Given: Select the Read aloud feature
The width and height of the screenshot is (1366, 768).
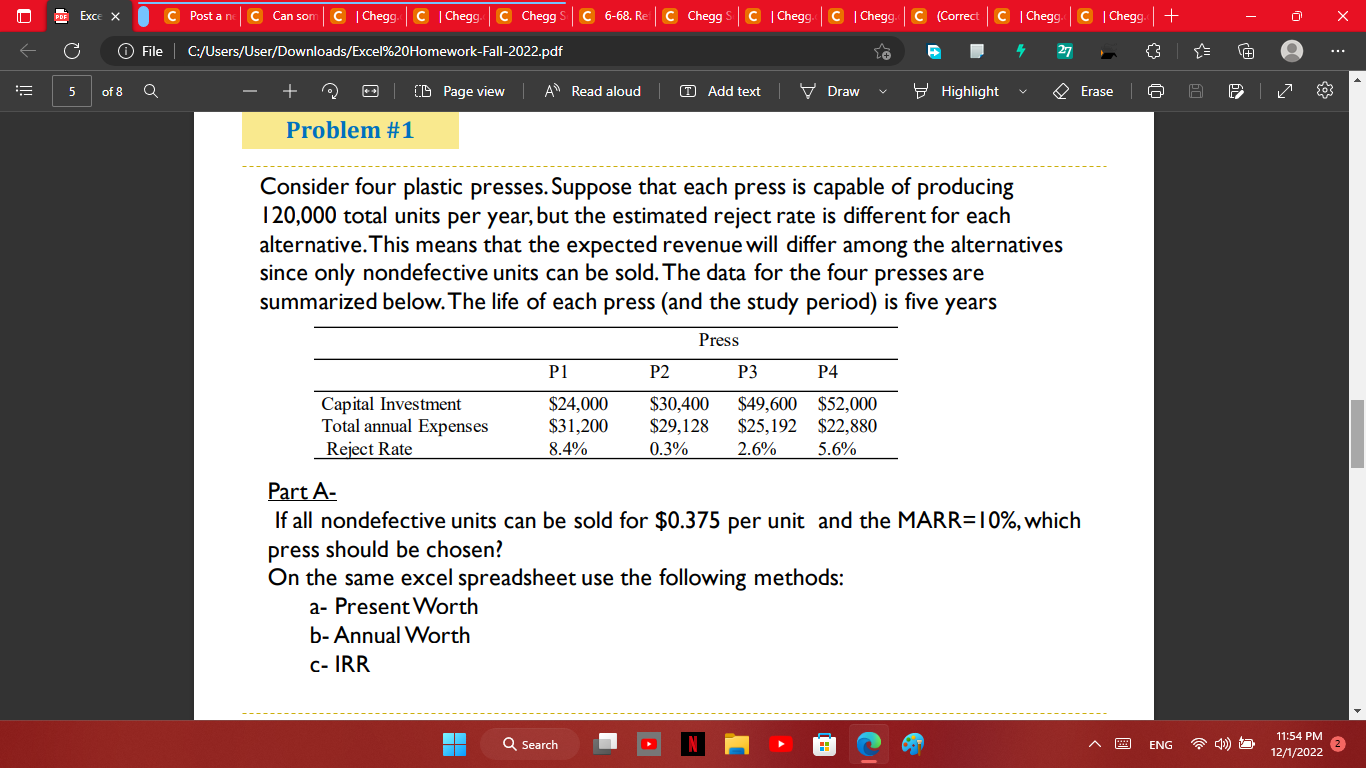Looking at the screenshot, I should pyautogui.click(x=592, y=91).
